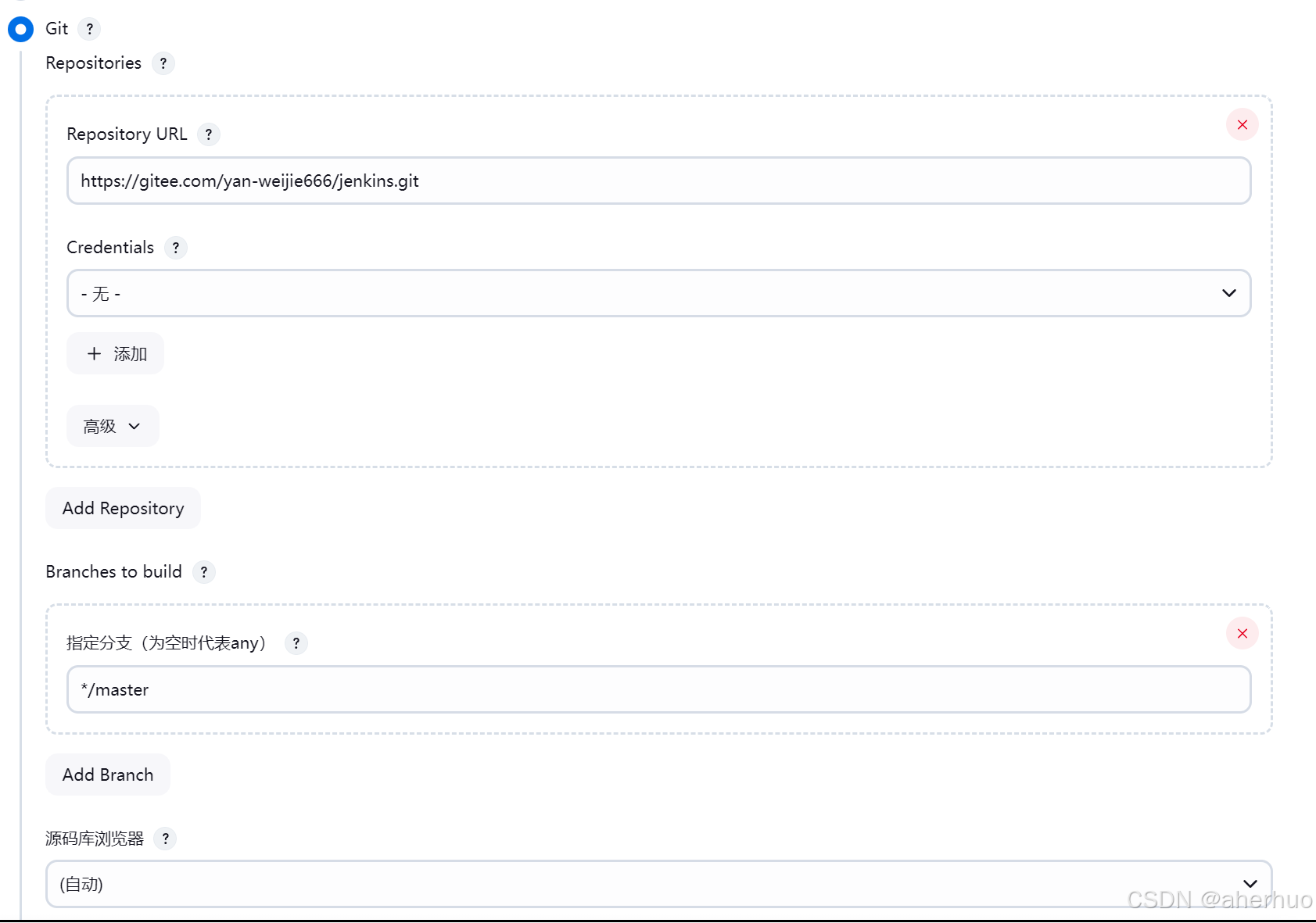The width and height of the screenshot is (1316, 923).
Task: Click the Branches to build label
Action: tap(113, 572)
